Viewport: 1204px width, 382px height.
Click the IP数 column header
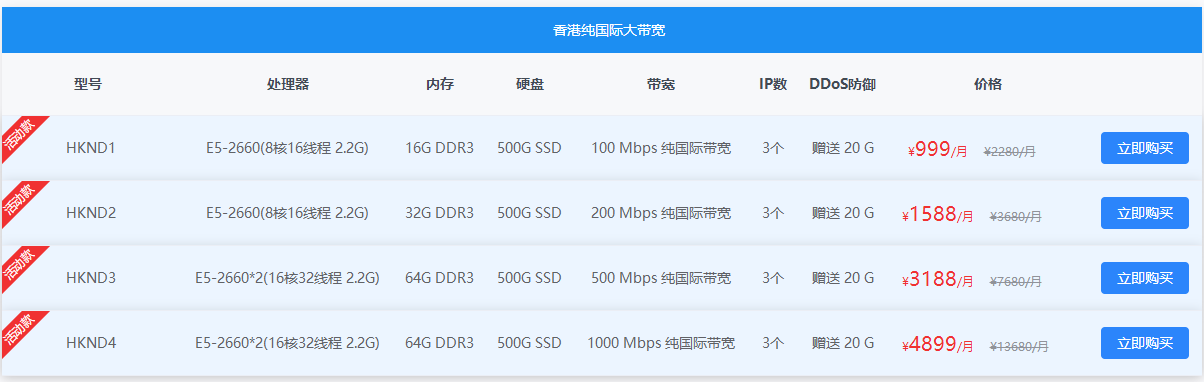pyautogui.click(x=773, y=84)
